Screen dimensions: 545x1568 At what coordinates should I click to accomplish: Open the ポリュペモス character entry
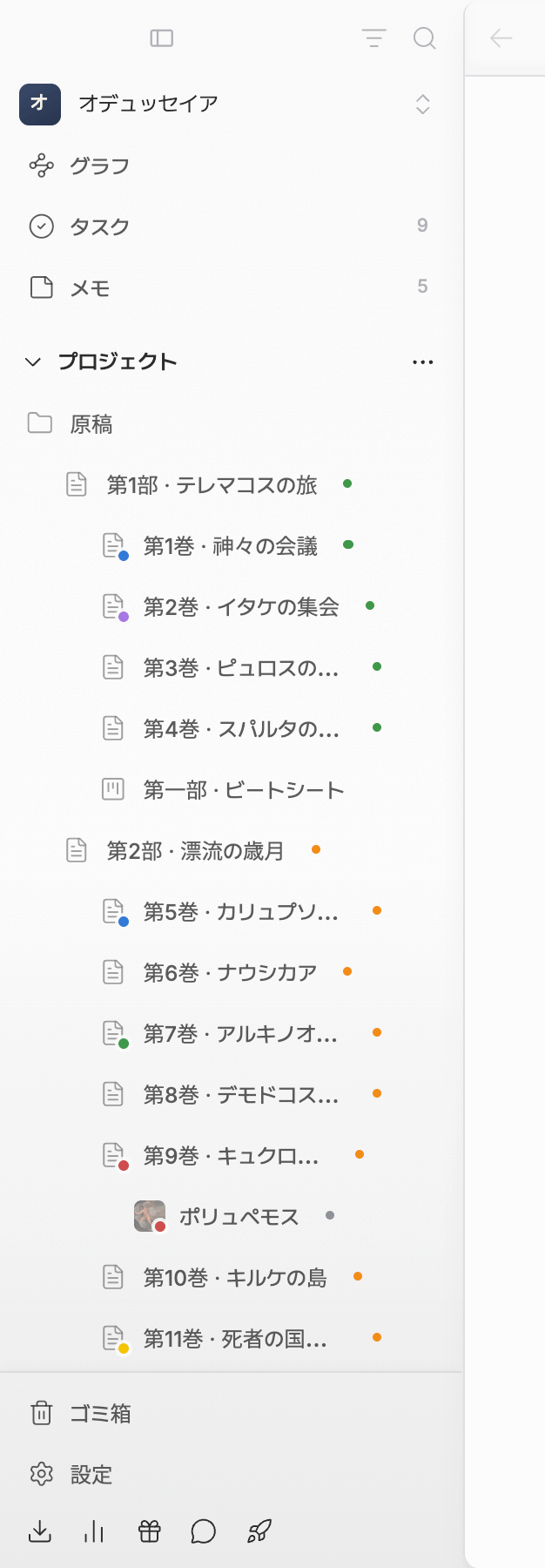(x=239, y=1217)
